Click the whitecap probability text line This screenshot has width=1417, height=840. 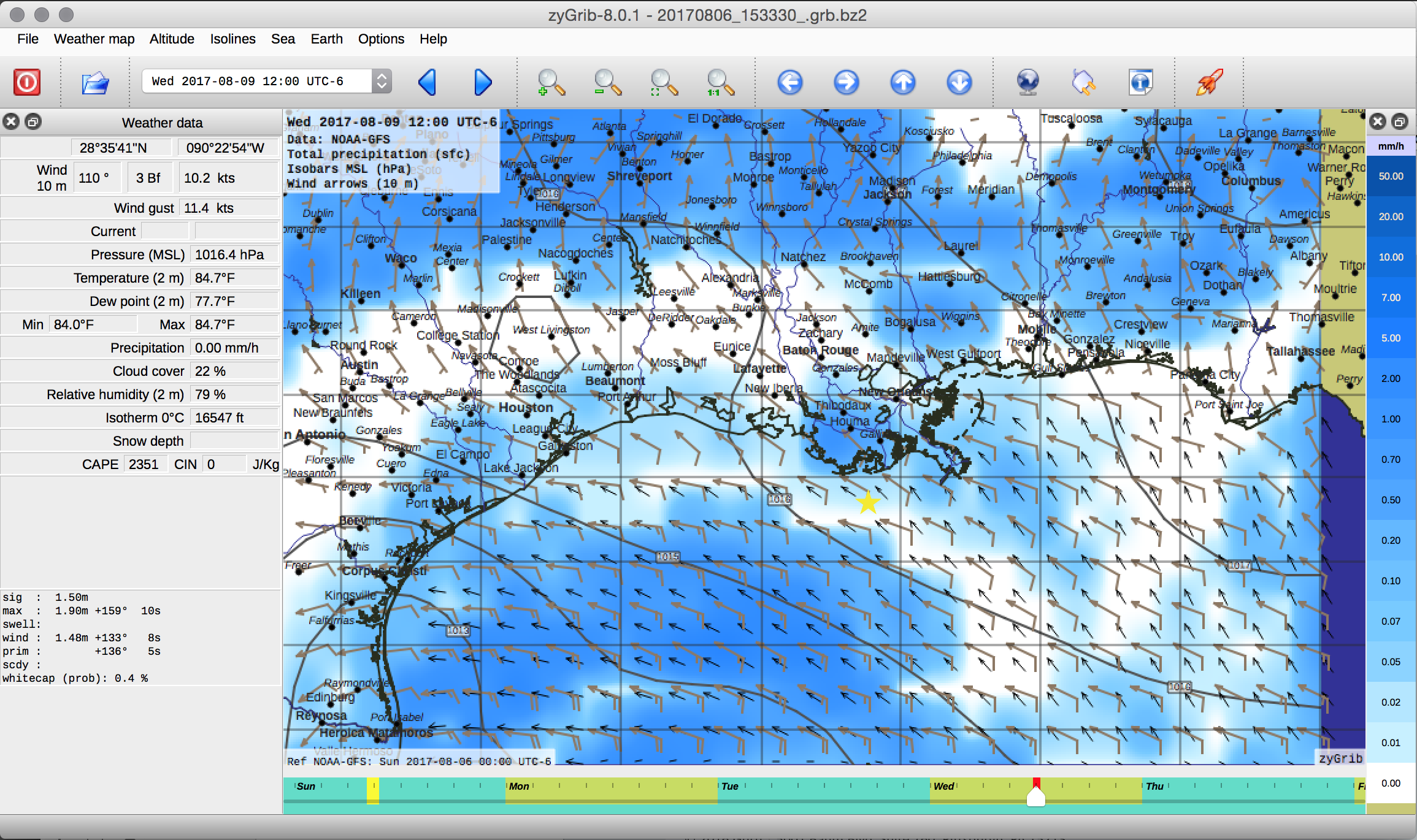click(x=75, y=678)
